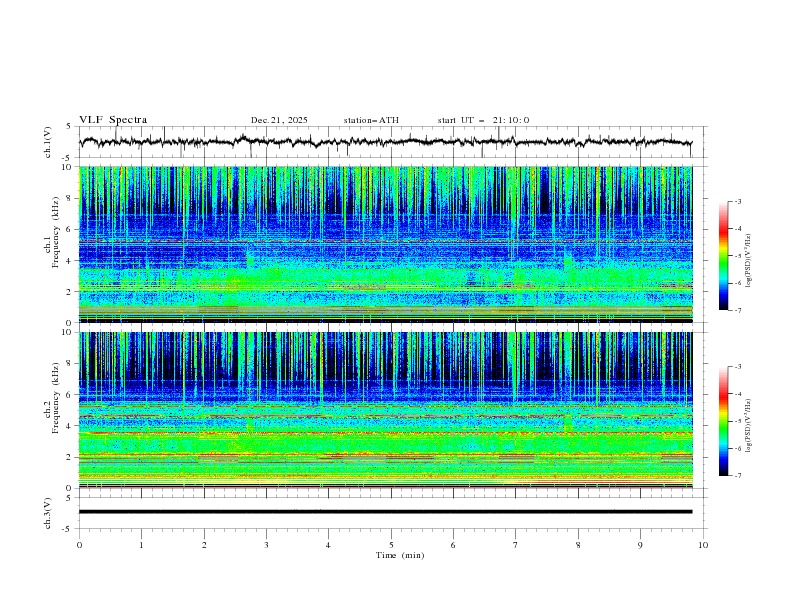
Task: Click the "5" tick of ch.3(V) axis
Action: click(69, 498)
